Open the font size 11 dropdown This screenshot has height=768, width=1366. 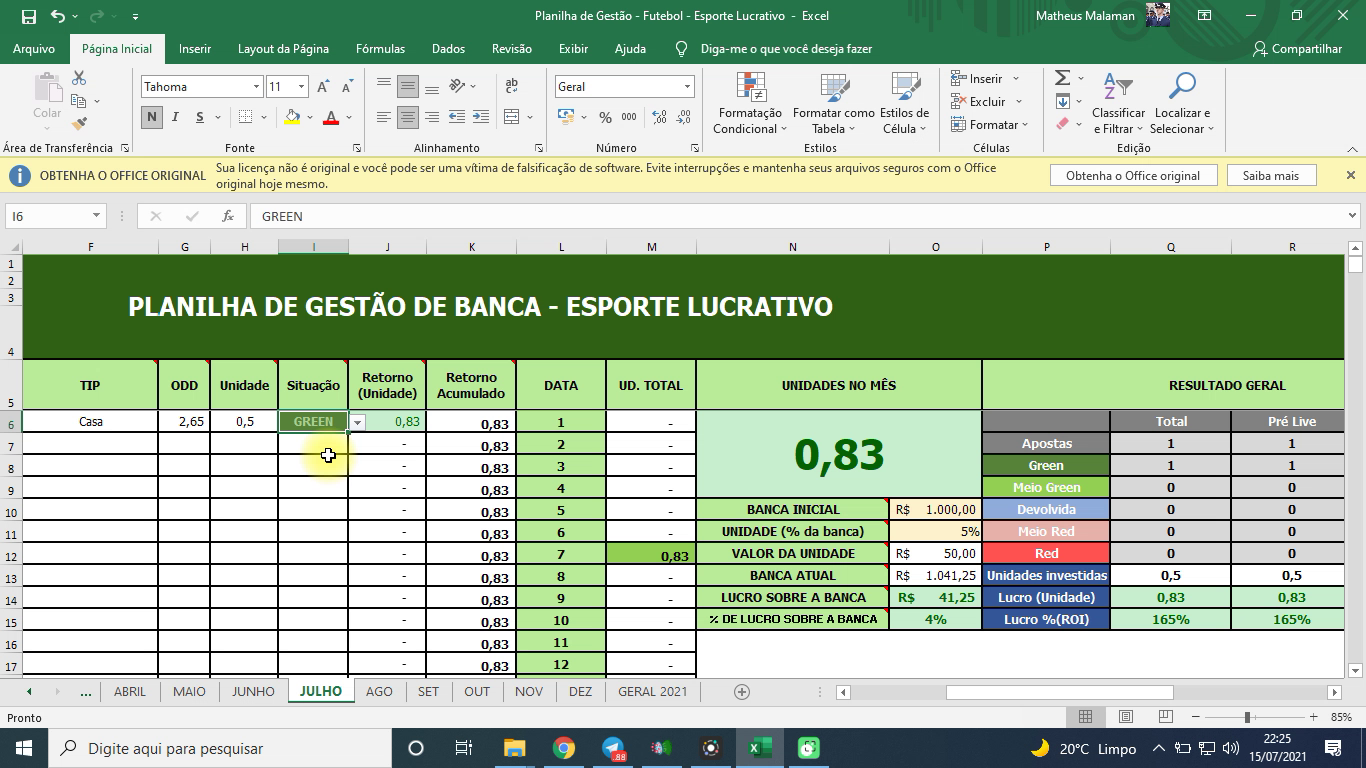coord(301,87)
